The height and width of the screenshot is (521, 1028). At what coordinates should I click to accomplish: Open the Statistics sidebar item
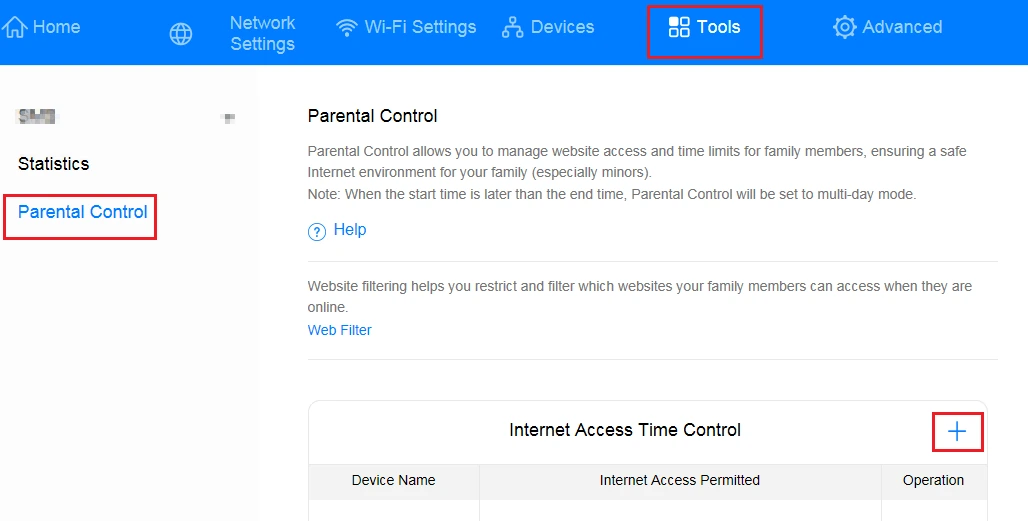(x=54, y=164)
